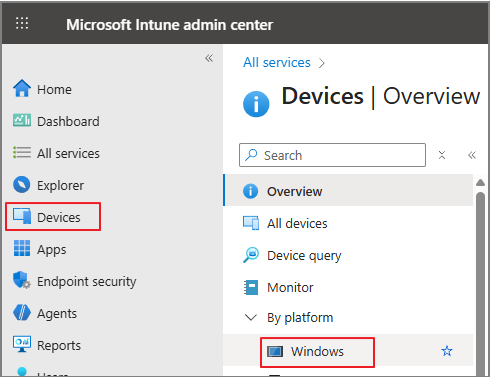Open the app launcher waffle icon
The width and height of the screenshot is (490, 377).
(22, 23)
